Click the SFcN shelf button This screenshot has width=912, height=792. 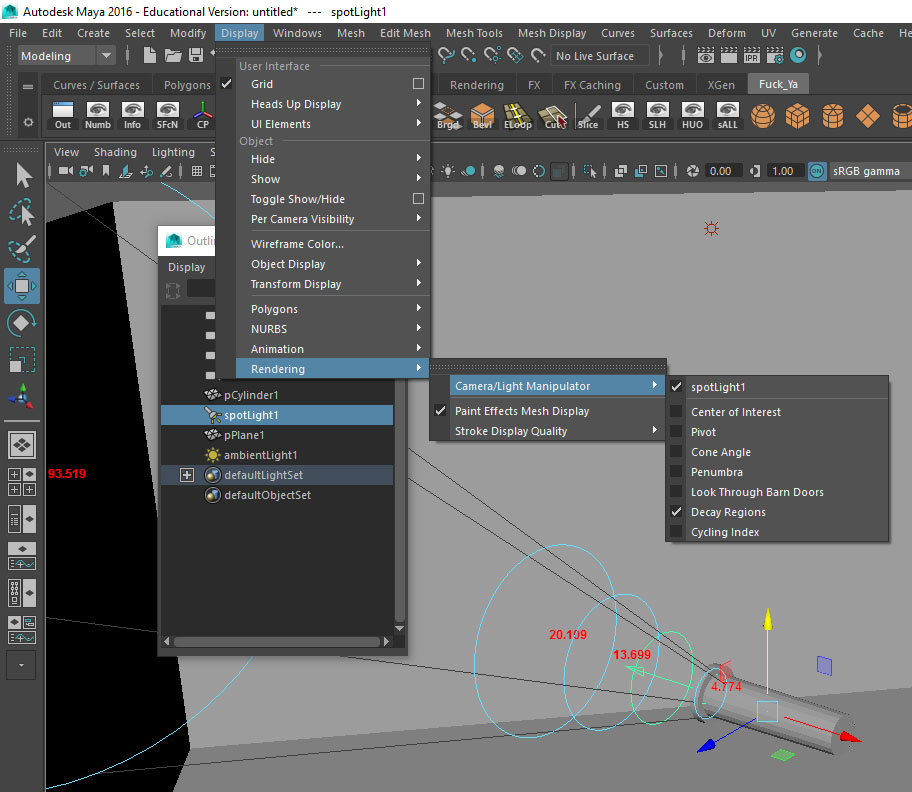tap(168, 115)
